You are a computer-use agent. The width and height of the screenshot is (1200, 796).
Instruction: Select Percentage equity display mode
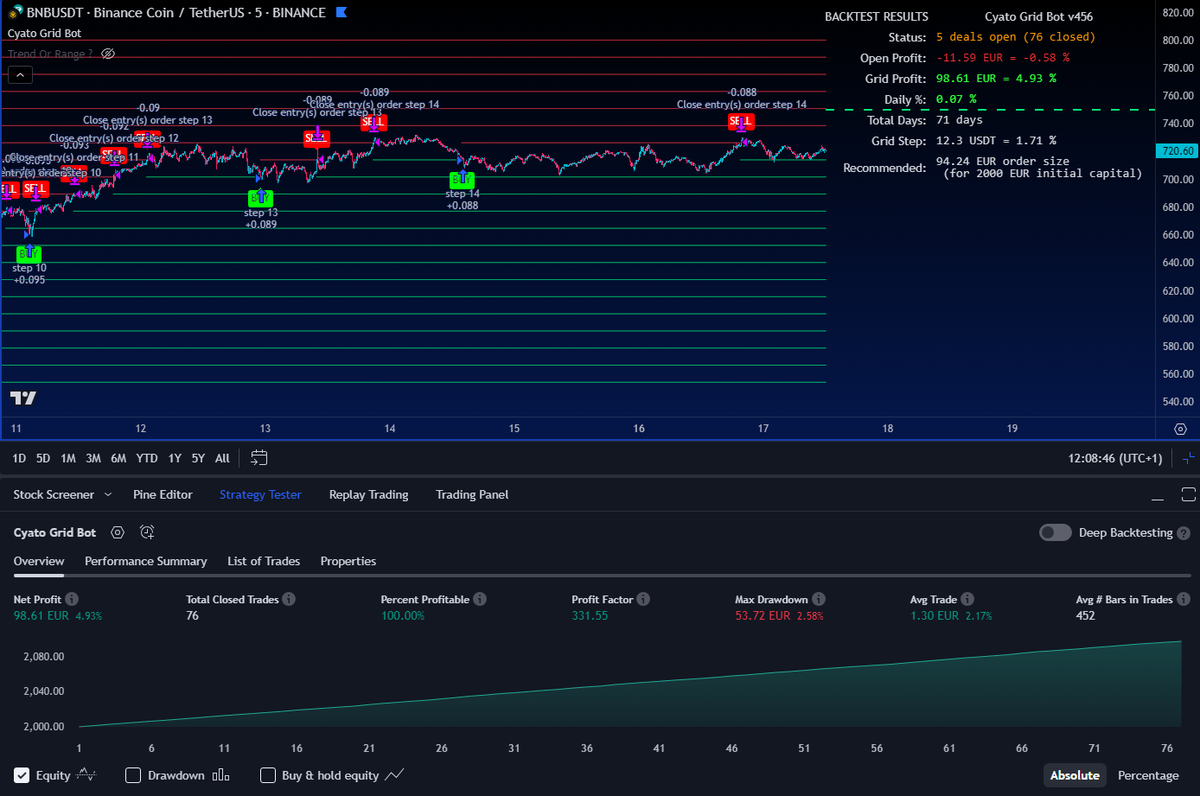click(x=1148, y=775)
